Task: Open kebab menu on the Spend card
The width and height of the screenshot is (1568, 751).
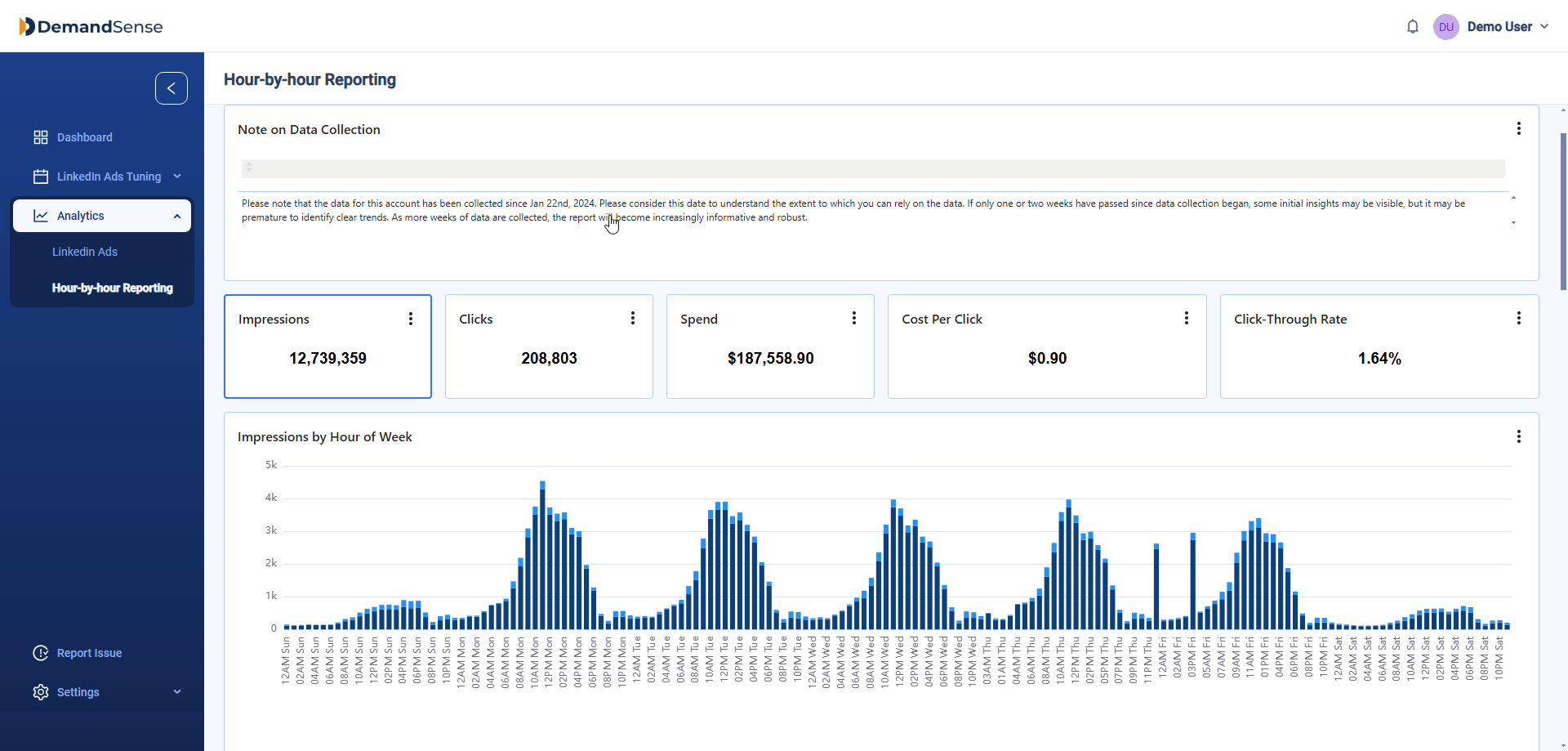Action: coord(853,318)
